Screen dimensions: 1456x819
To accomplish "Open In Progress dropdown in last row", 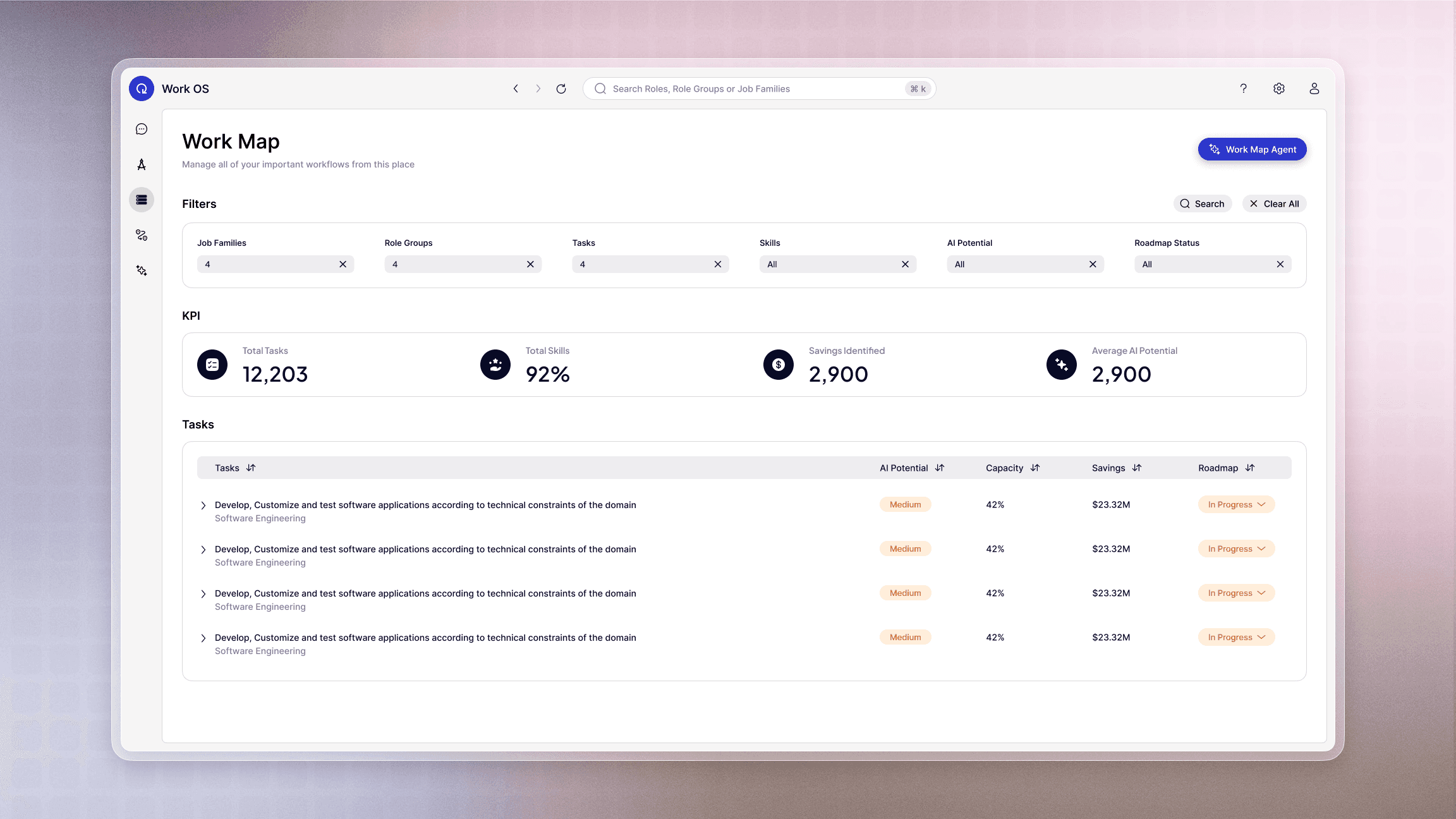I will tap(1236, 637).
